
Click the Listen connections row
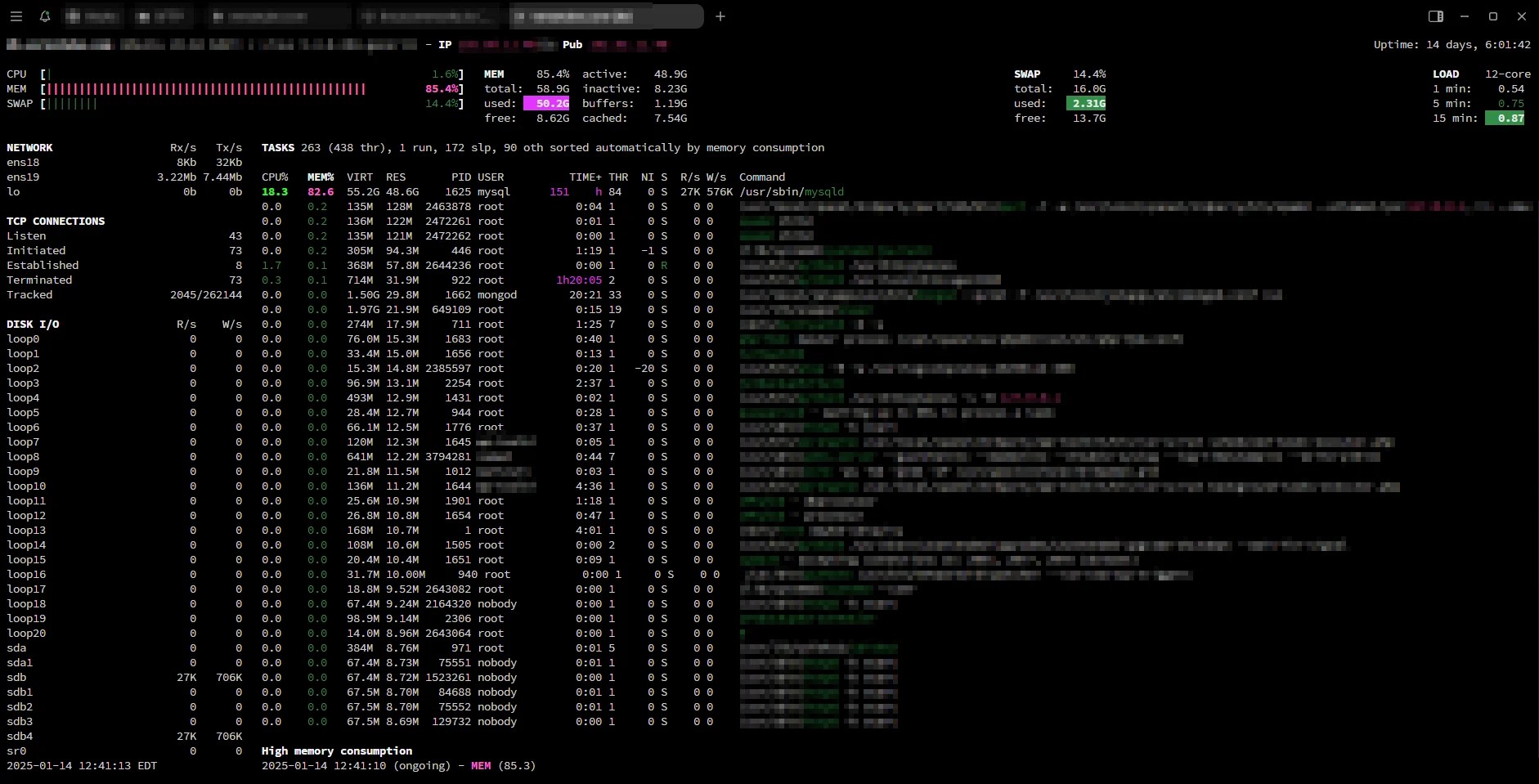click(x=124, y=236)
